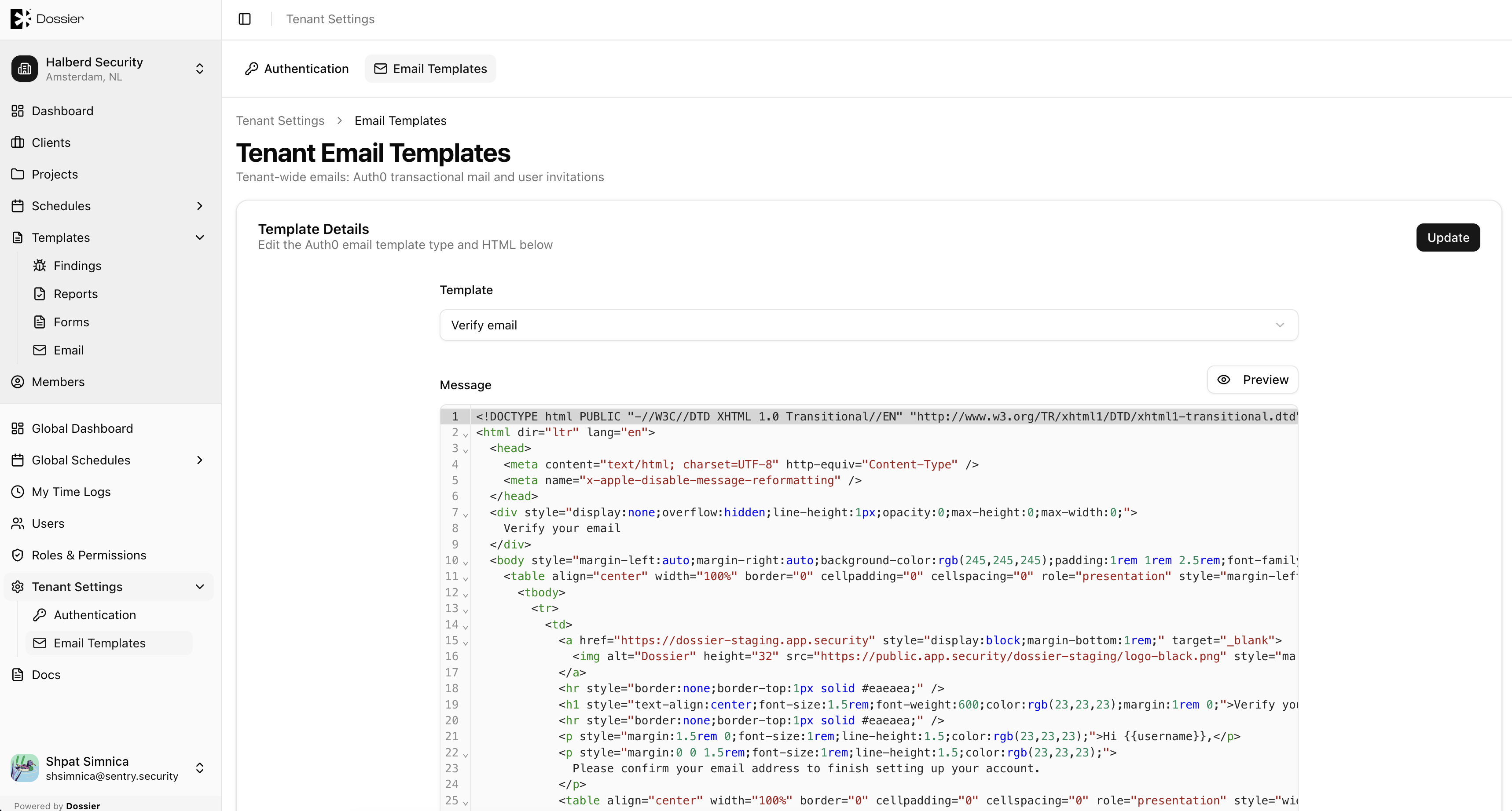Open Roles & Permissions shield icon

click(18, 555)
